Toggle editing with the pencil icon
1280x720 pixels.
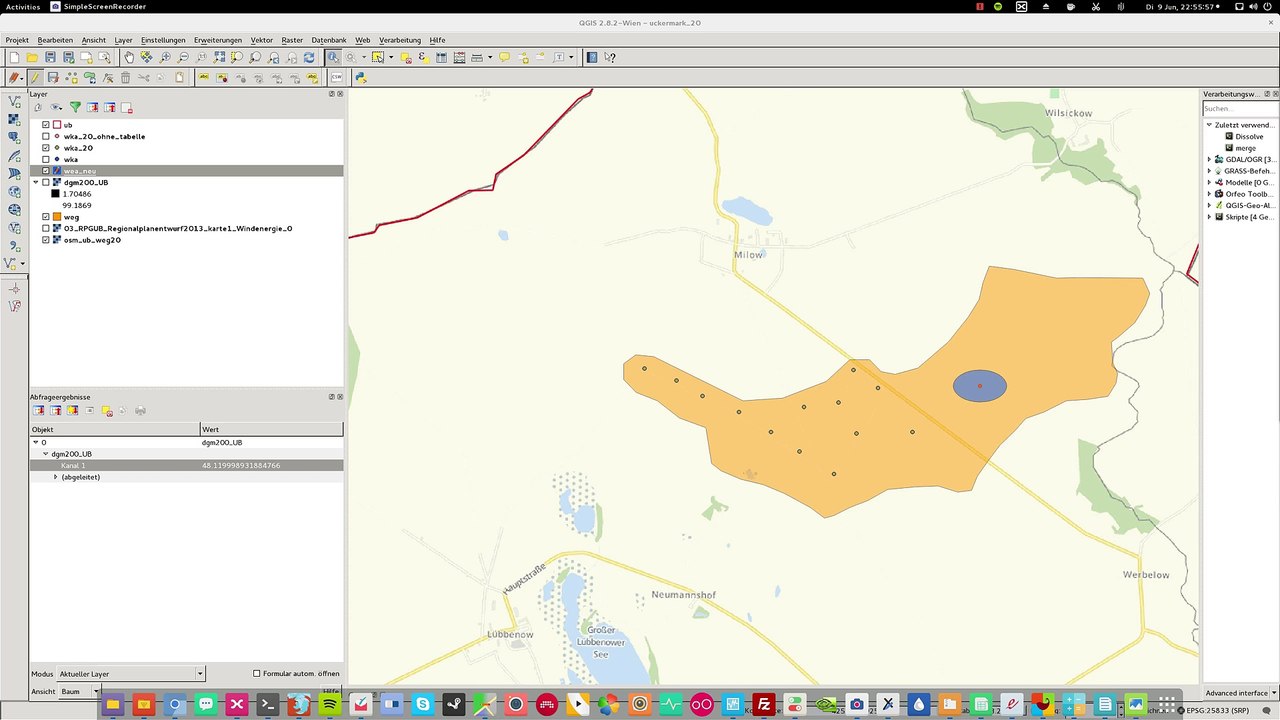click(35, 77)
